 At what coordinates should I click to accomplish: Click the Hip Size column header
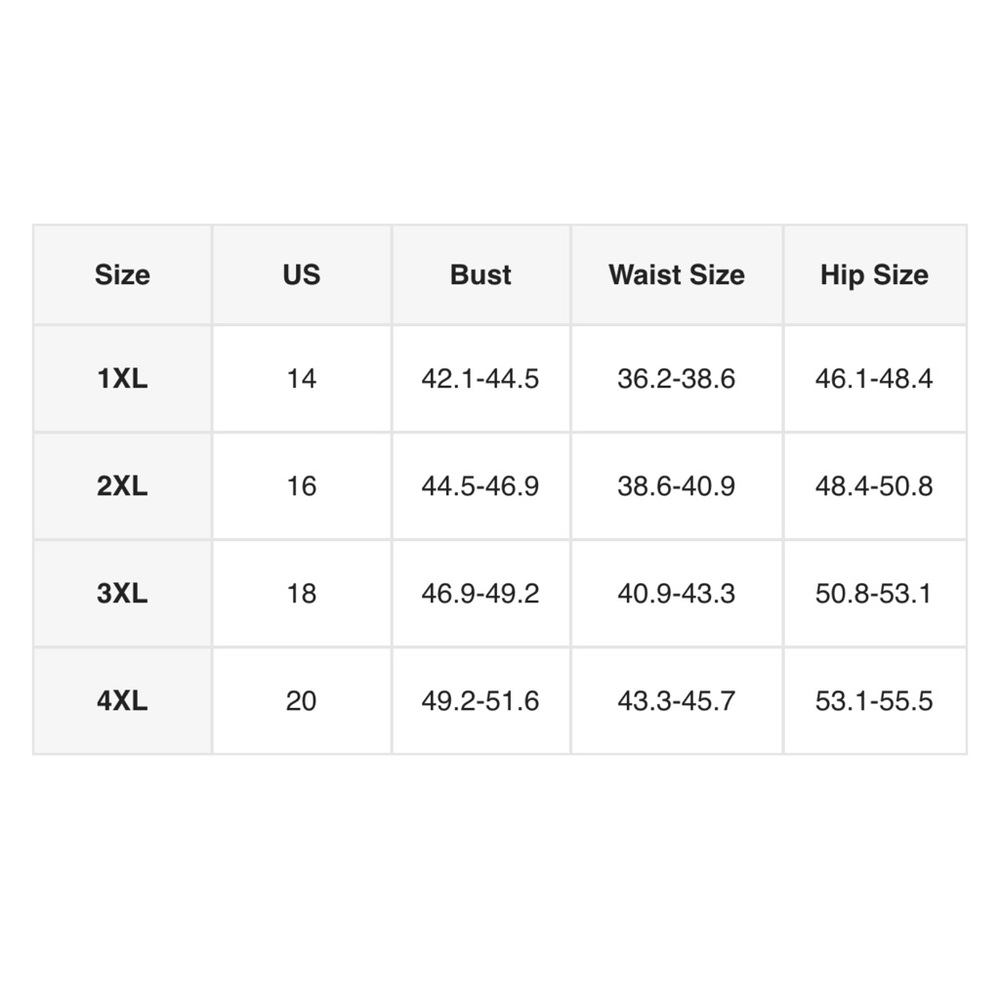874,275
